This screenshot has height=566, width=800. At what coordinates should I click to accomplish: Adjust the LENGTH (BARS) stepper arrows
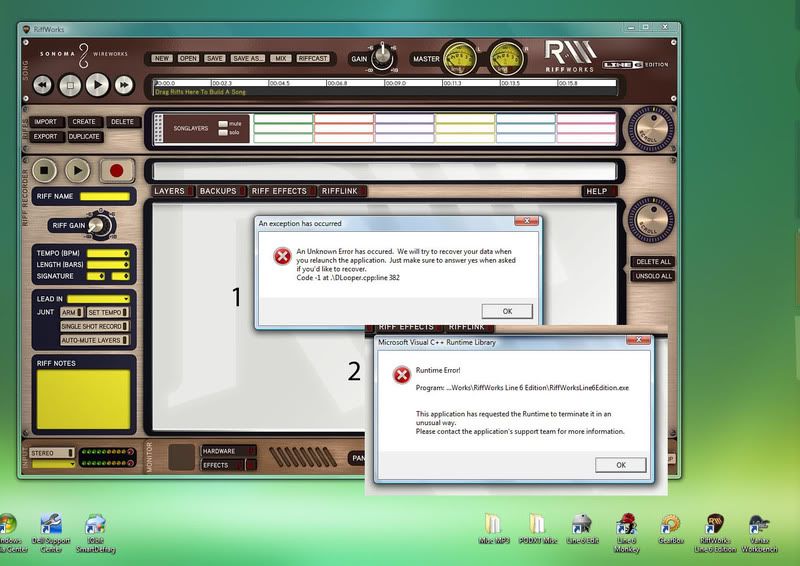(x=126, y=264)
